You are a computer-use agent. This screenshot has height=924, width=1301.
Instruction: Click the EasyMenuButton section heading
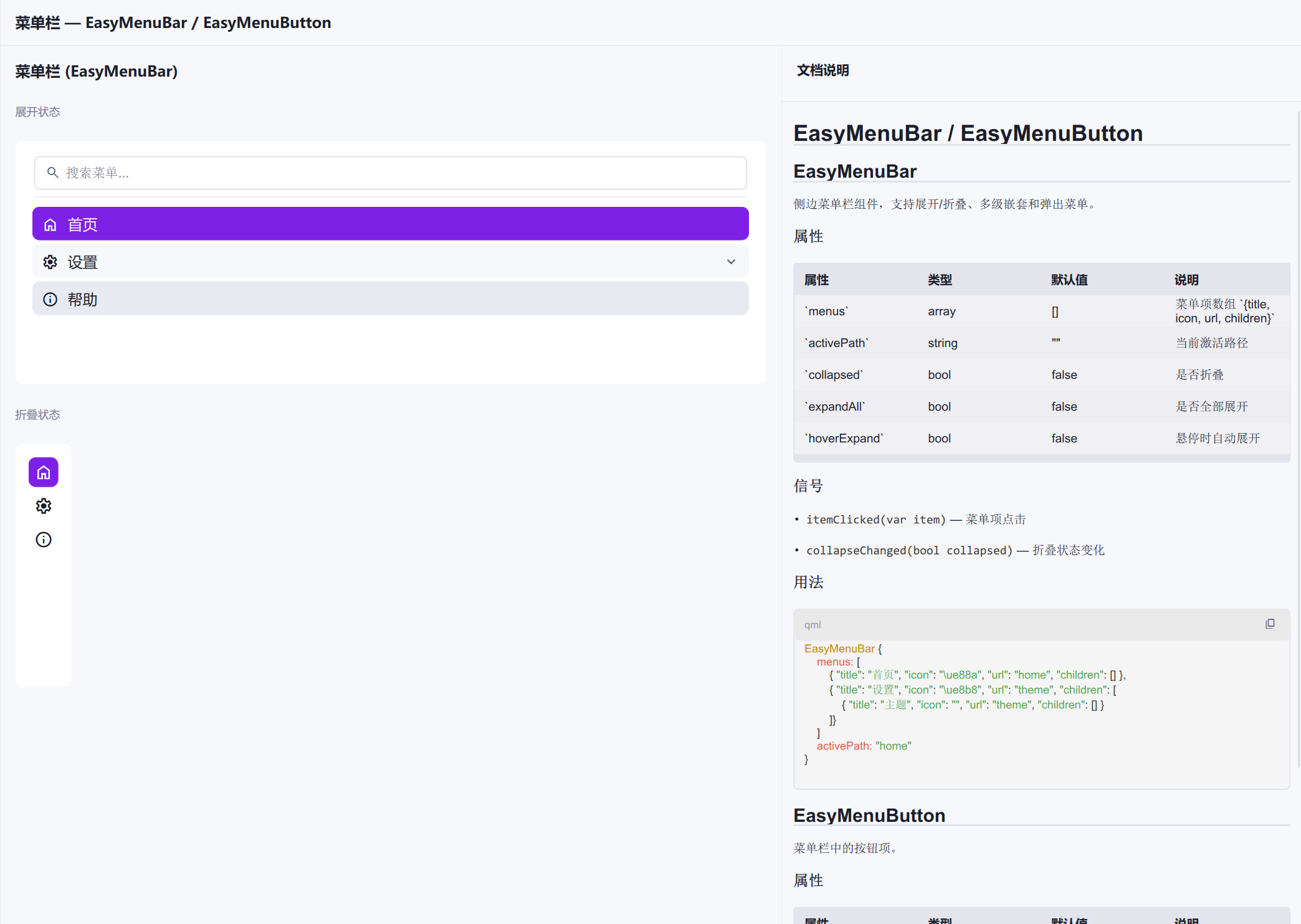(869, 816)
